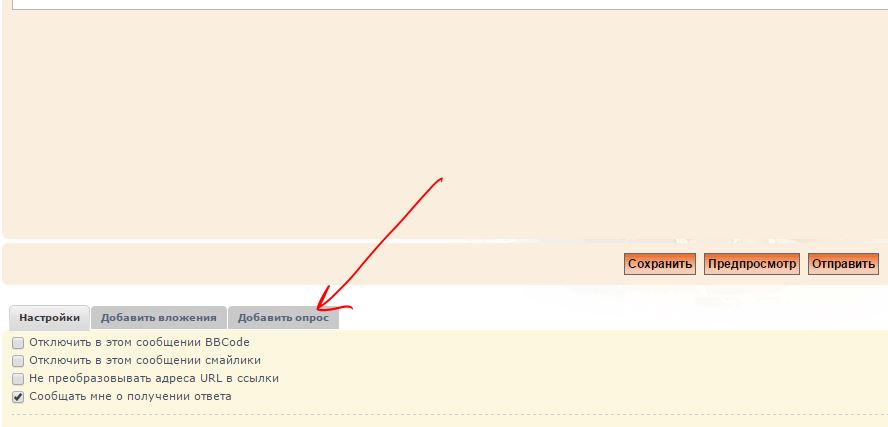Click empty space left of Сохранить button

[300, 264]
